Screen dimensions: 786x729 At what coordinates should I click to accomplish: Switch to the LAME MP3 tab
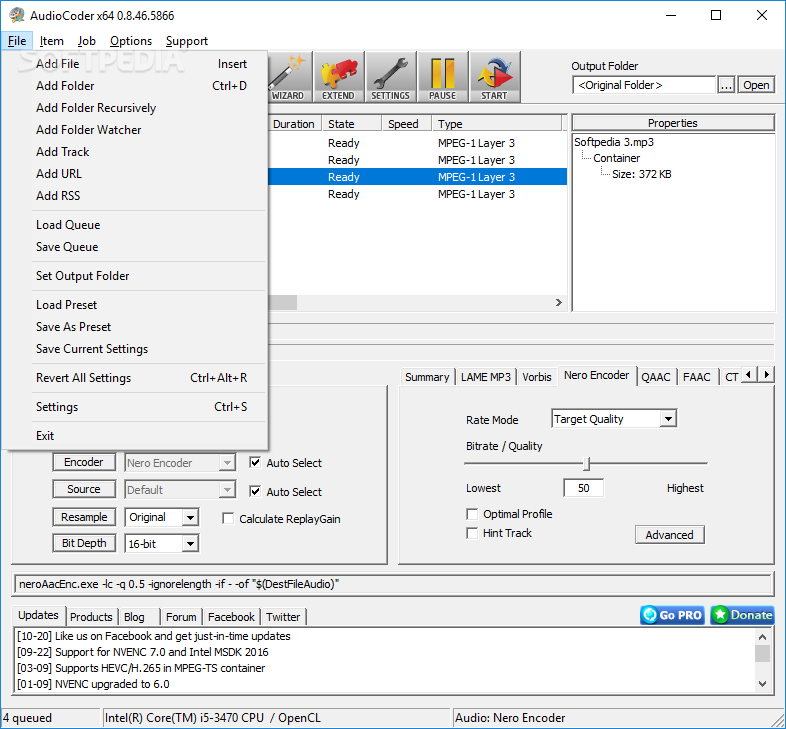[x=486, y=377]
